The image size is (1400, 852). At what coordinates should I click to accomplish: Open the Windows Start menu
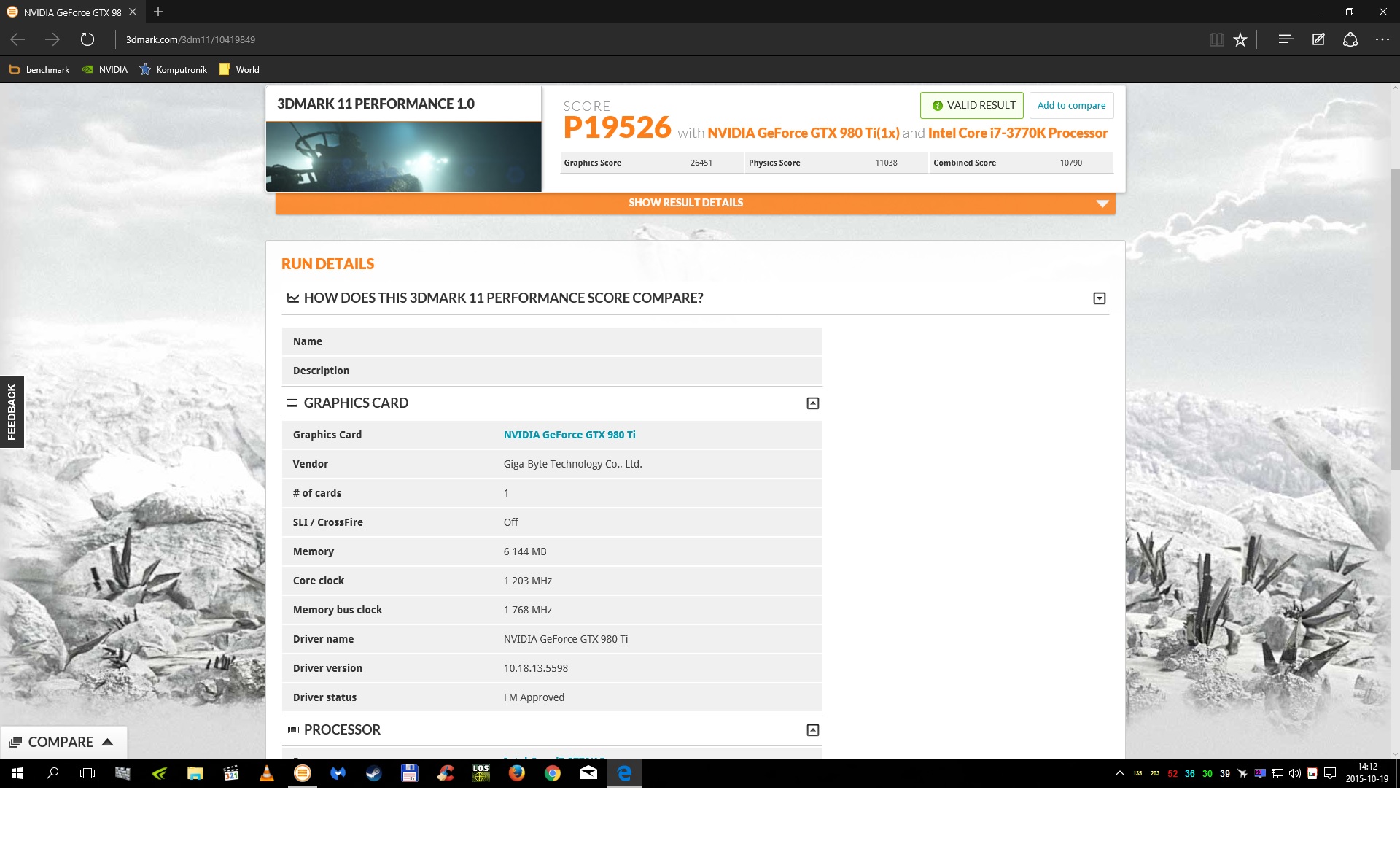17,773
